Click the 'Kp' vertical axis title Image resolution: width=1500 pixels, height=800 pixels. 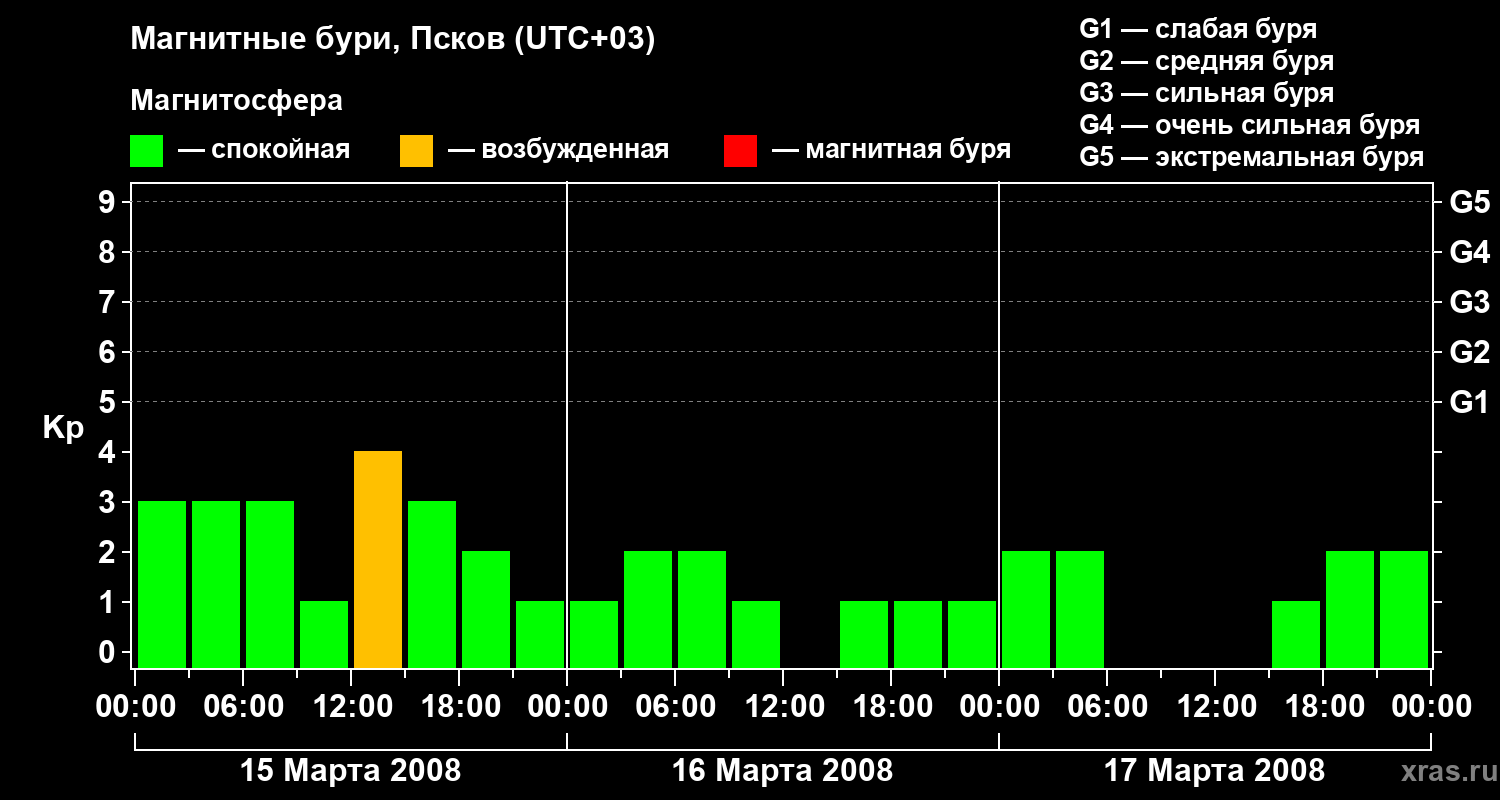tap(63, 428)
